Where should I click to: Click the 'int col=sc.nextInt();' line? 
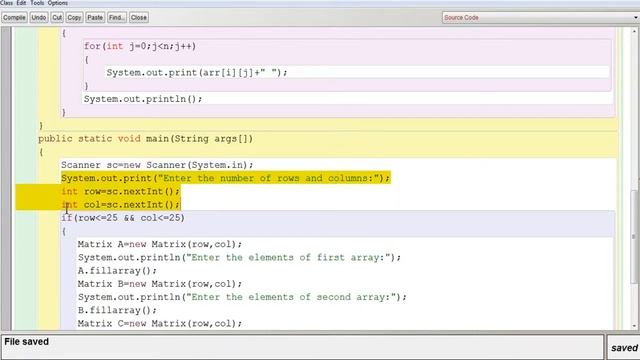pos(120,204)
